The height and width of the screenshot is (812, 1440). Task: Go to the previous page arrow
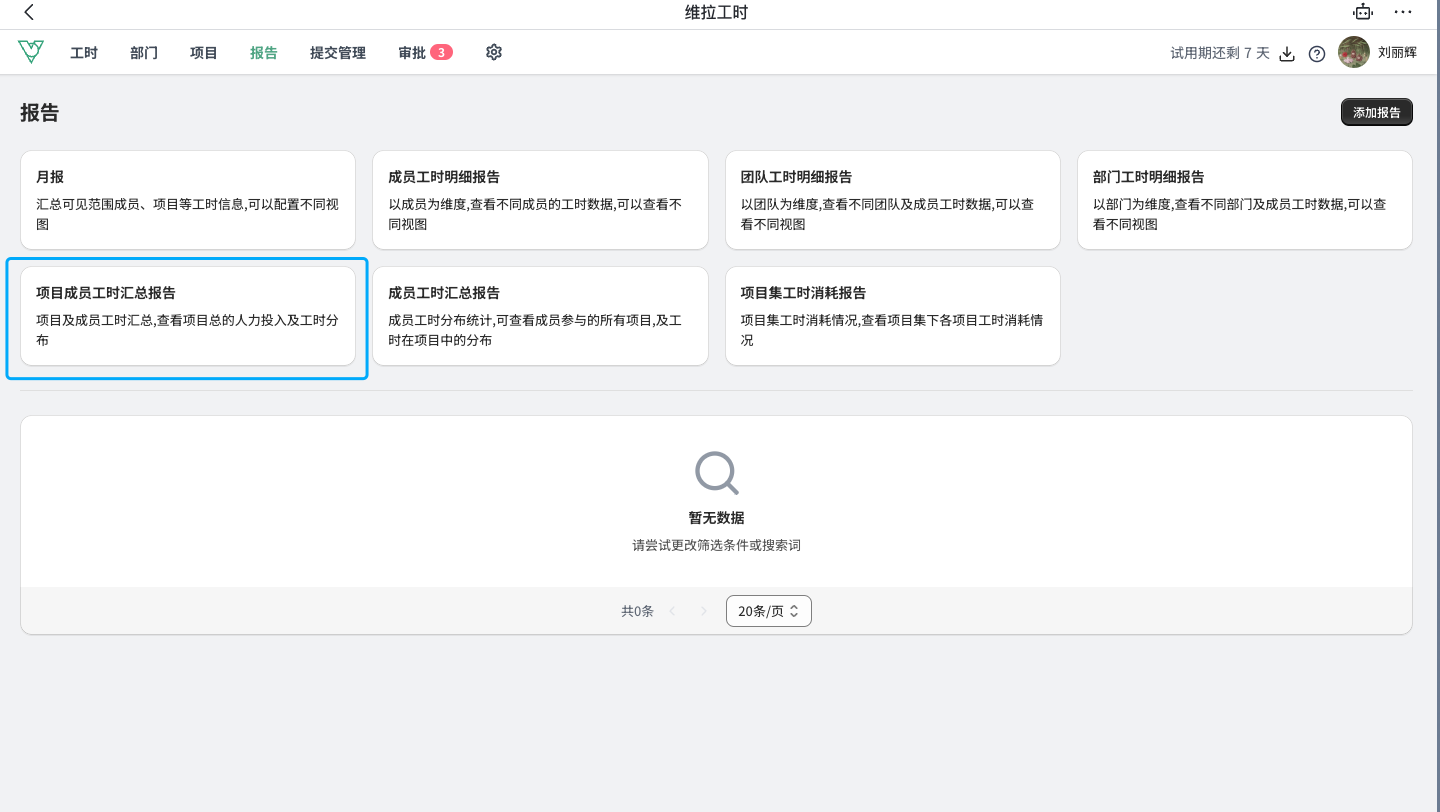click(672, 611)
